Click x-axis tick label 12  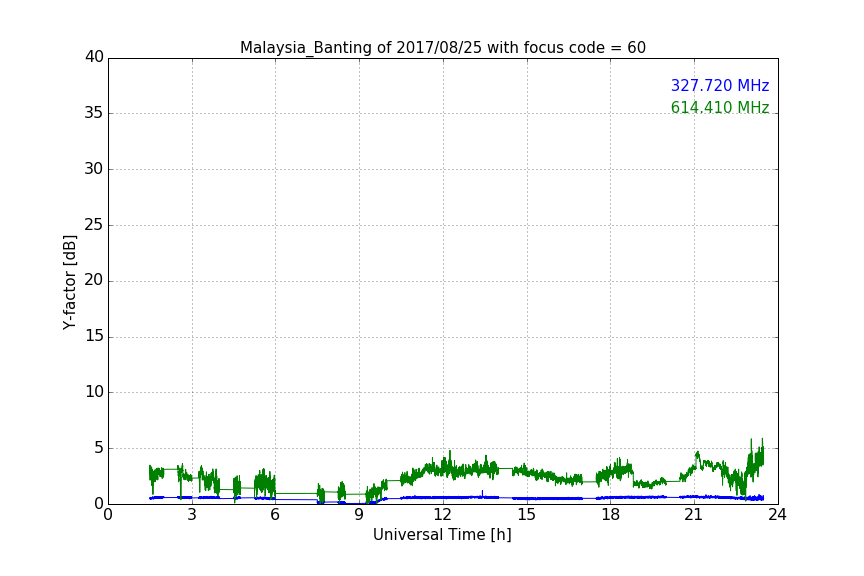point(442,515)
